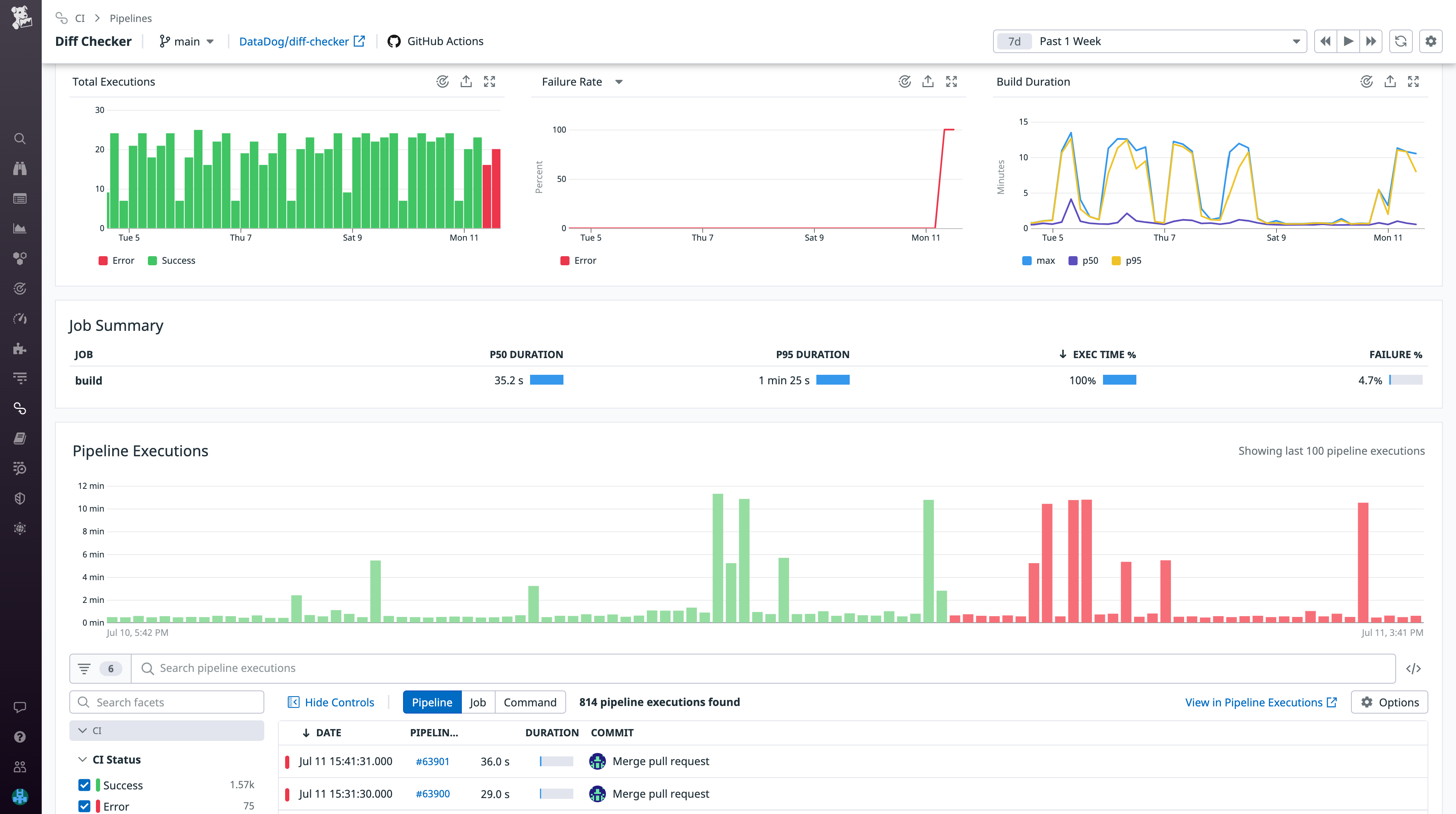Open the APM gauge icon in the sidebar
Image resolution: width=1456 pixels, height=814 pixels.
20,318
